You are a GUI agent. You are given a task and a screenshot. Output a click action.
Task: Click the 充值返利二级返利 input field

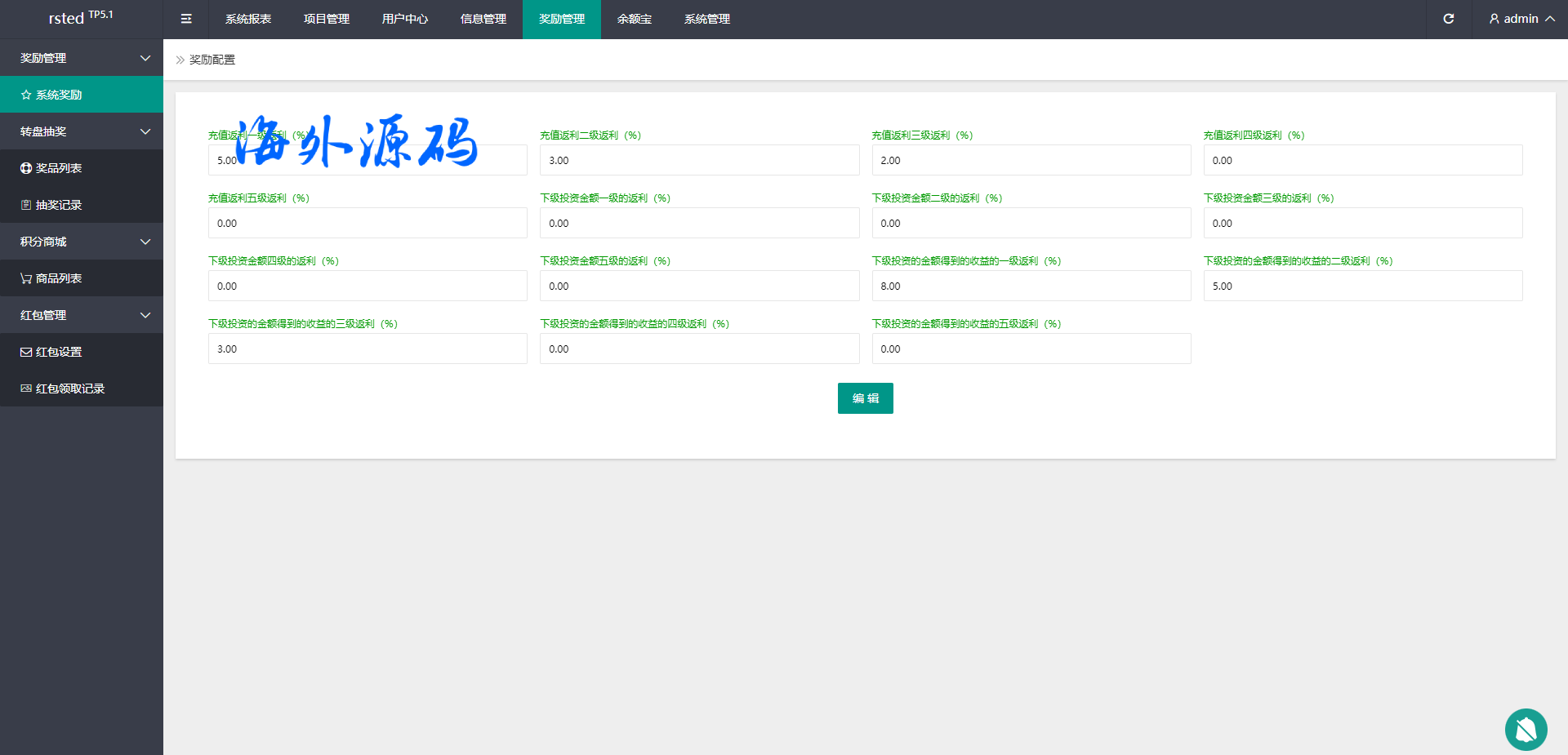699,160
